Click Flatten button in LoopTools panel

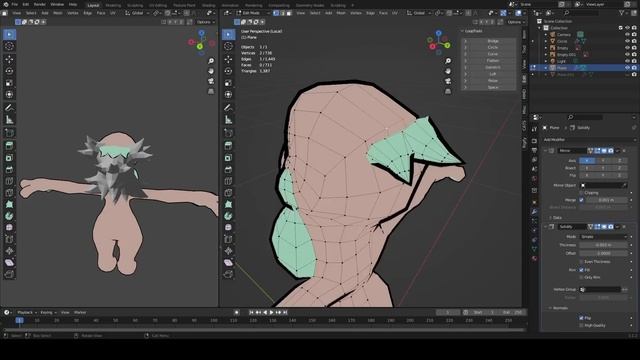493,61
